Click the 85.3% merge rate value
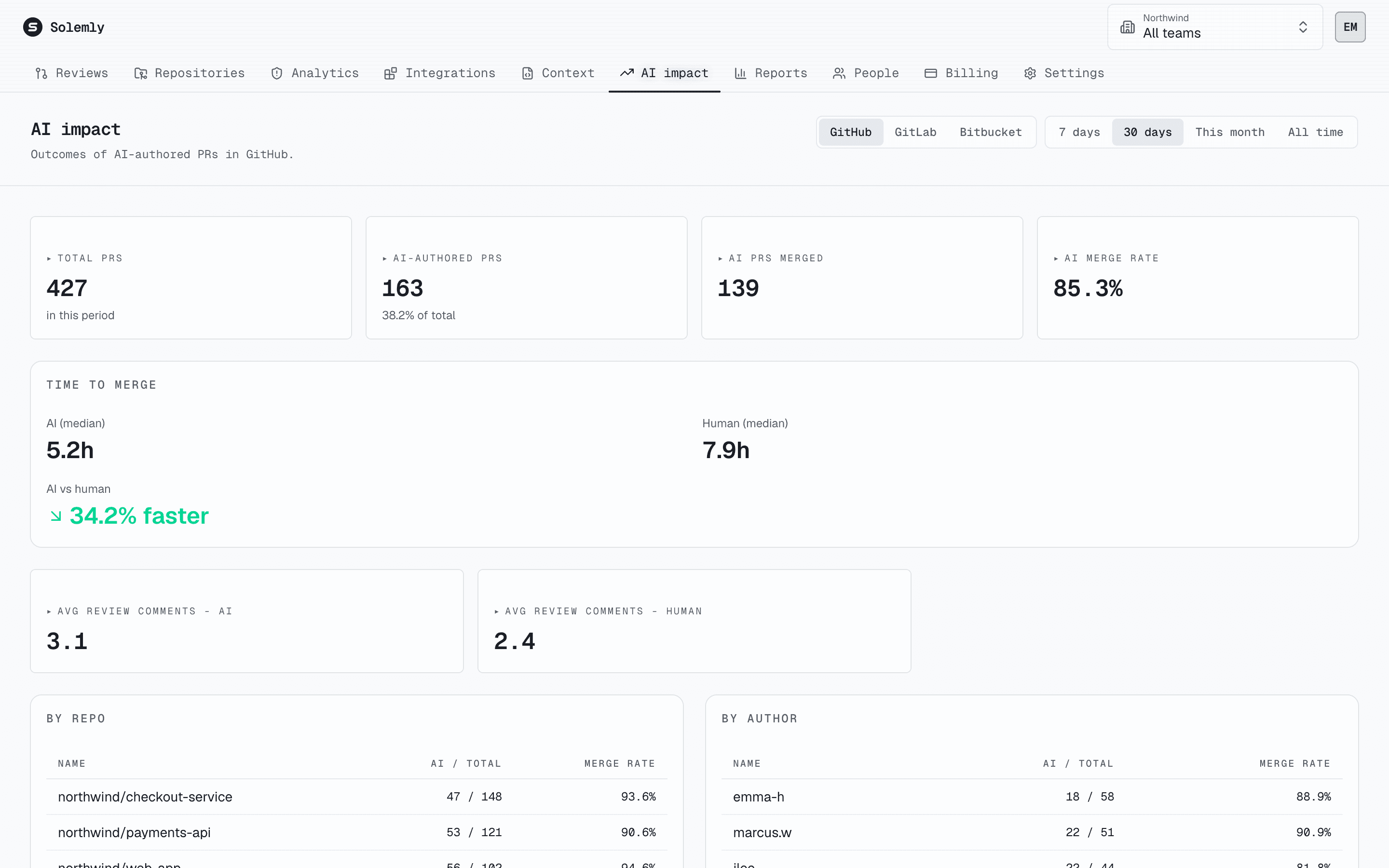Image resolution: width=1389 pixels, height=868 pixels. 1088,288
